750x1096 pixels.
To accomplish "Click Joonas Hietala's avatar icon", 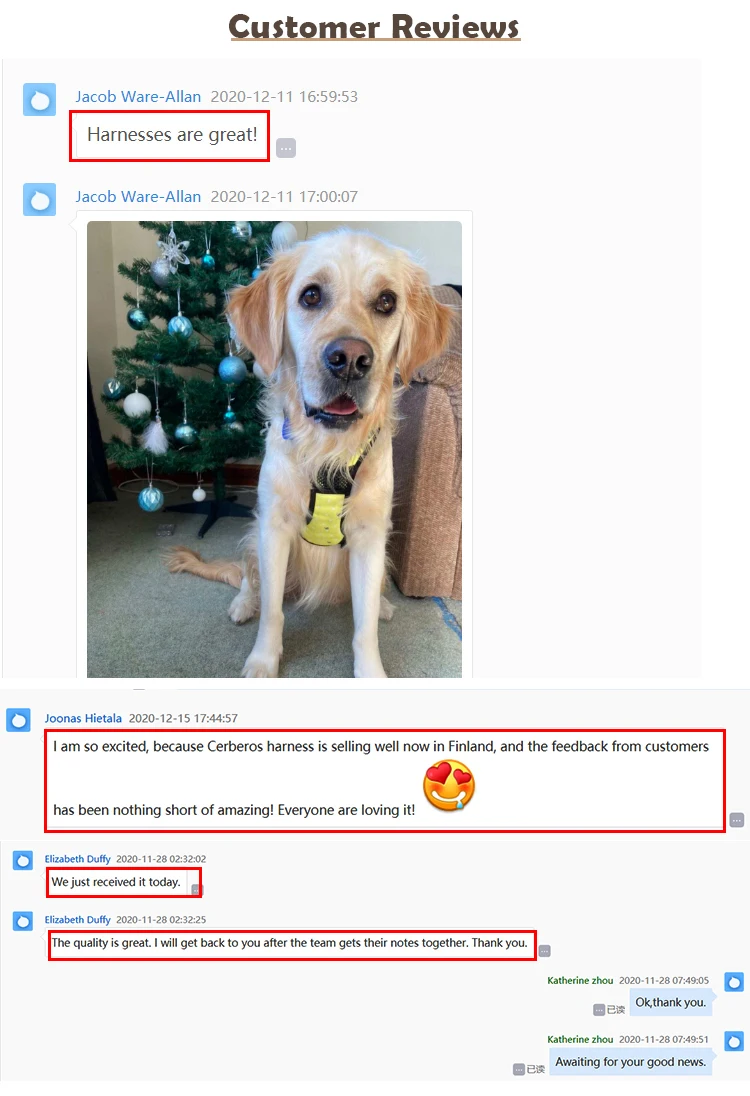I will coord(18,720).
